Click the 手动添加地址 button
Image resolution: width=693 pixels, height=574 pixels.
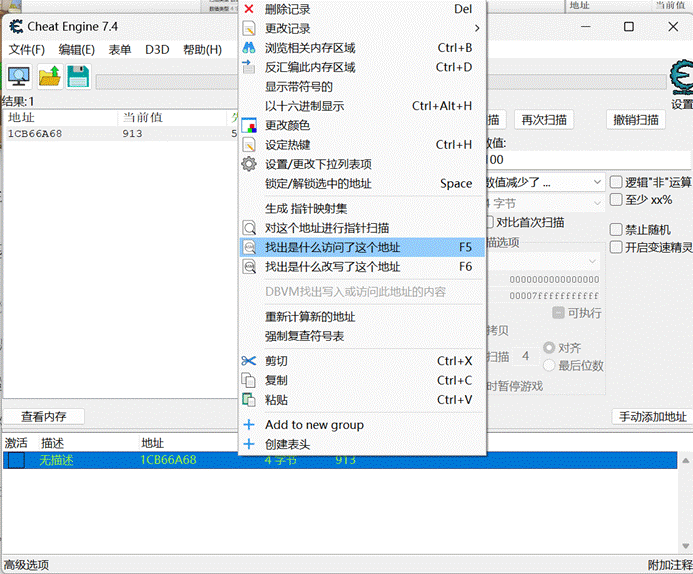click(652, 416)
